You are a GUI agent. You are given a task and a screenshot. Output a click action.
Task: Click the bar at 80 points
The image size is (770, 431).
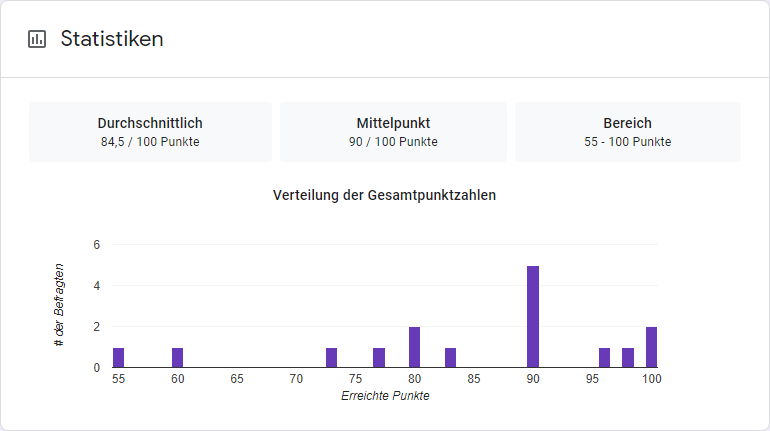click(414, 348)
